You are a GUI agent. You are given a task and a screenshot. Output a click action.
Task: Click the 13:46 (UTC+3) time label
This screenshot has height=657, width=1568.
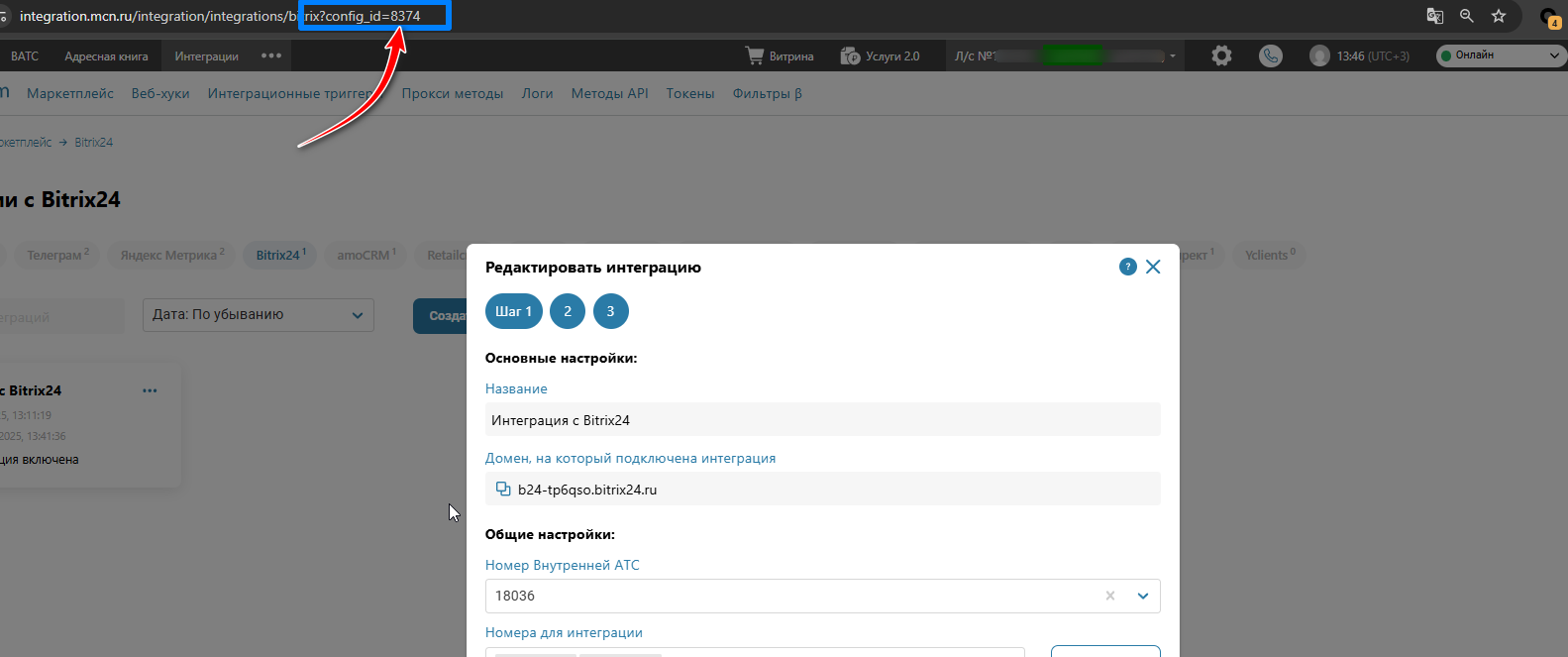(1373, 56)
